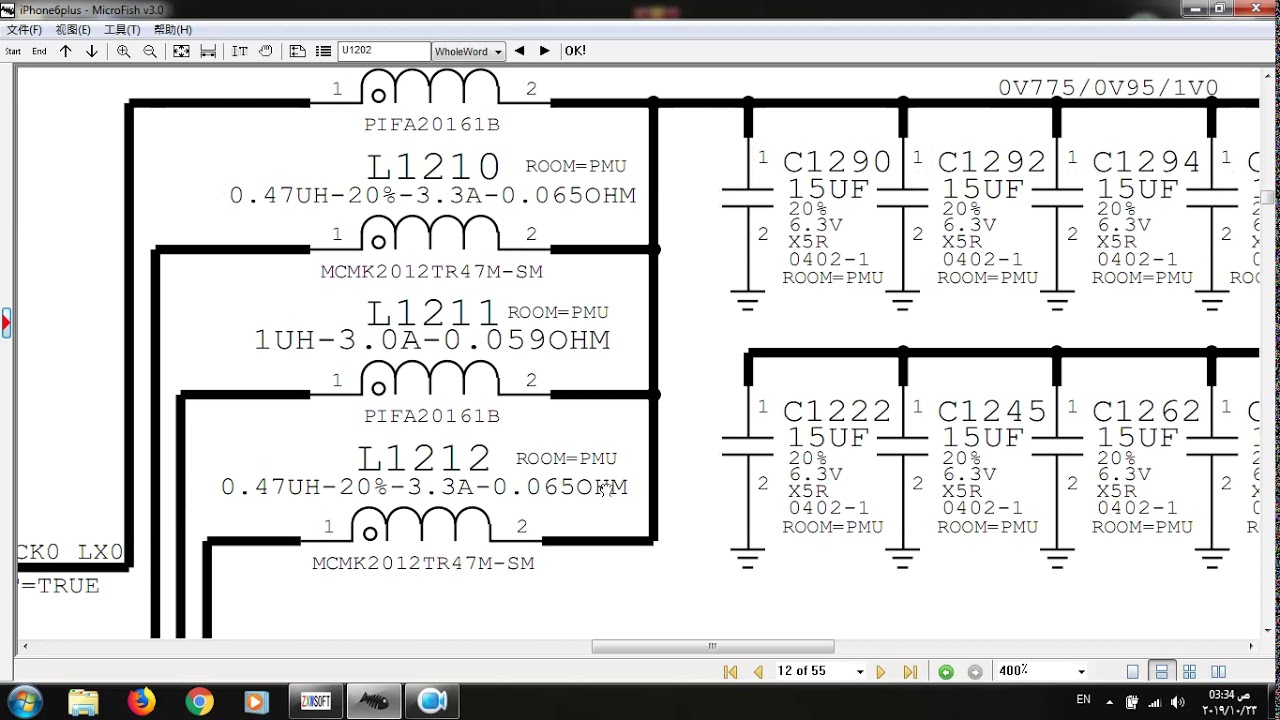The height and width of the screenshot is (720, 1280).
Task: Find previous search match arrow
Action: tap(519, 51)
